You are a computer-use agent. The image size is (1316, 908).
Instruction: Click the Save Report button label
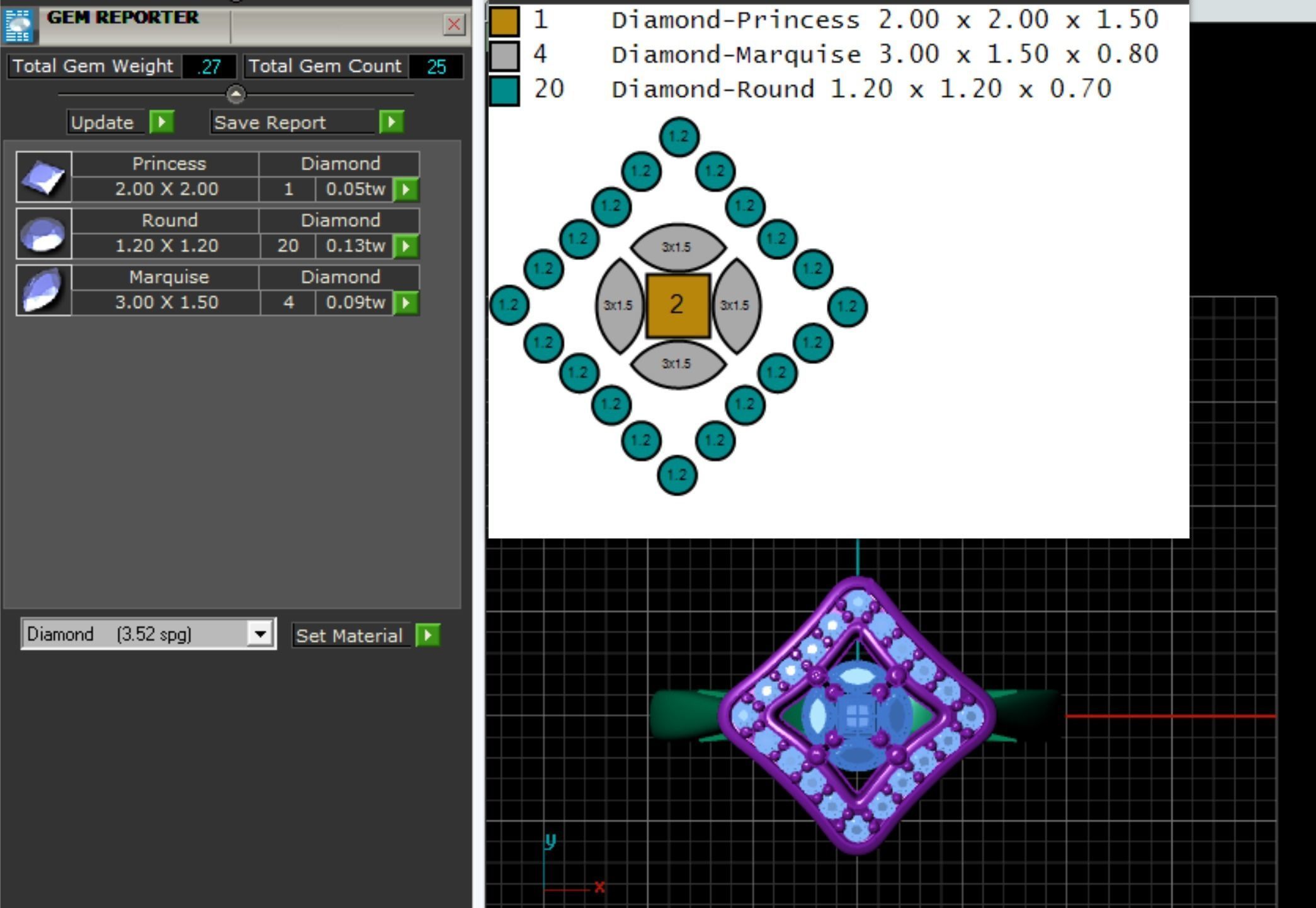(271, 122)
